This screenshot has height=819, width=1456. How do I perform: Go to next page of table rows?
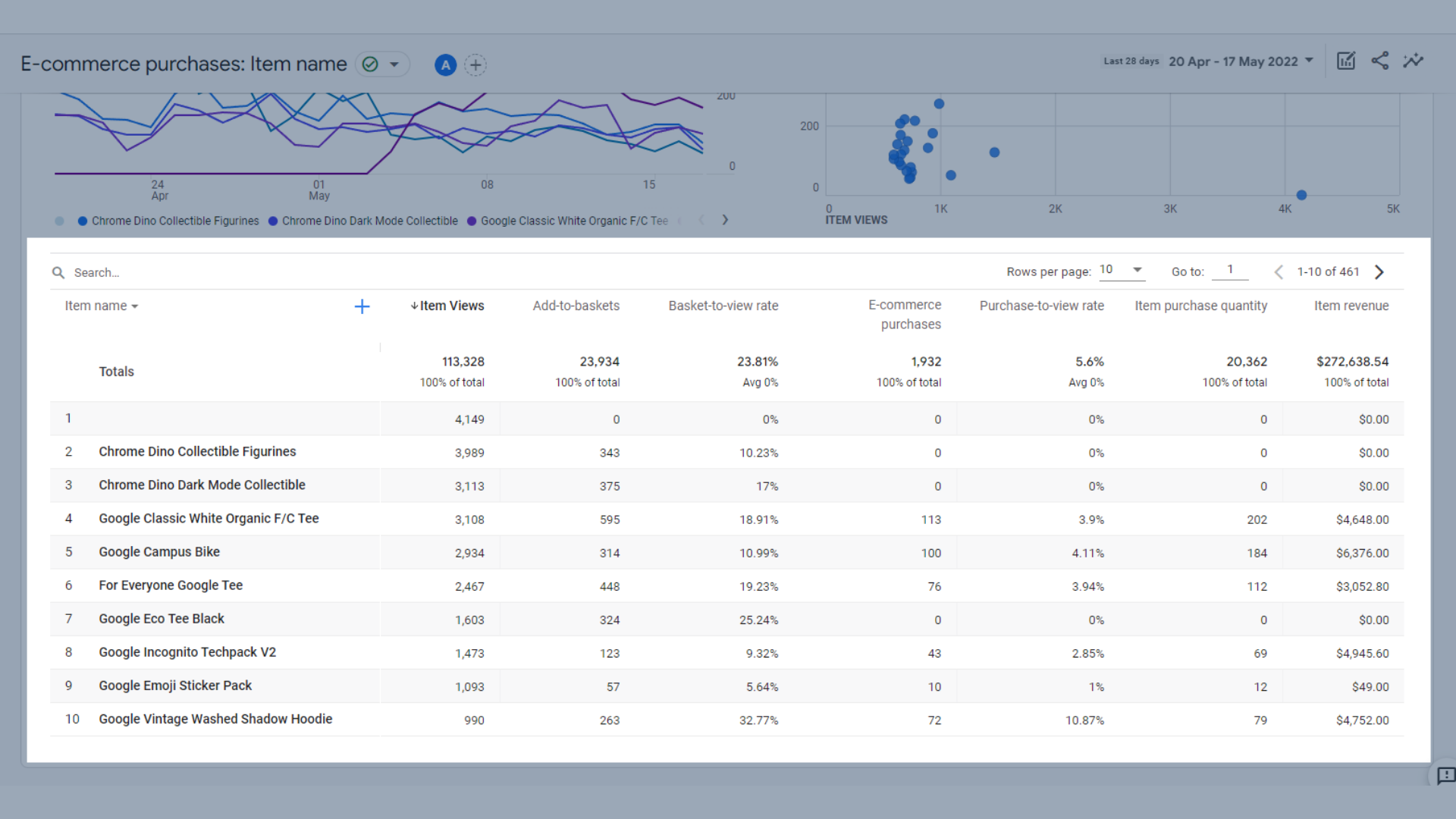pos(1379,272)
